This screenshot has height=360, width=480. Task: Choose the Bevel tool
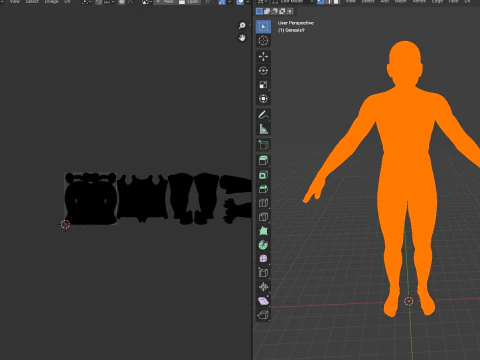coord(263,189)
